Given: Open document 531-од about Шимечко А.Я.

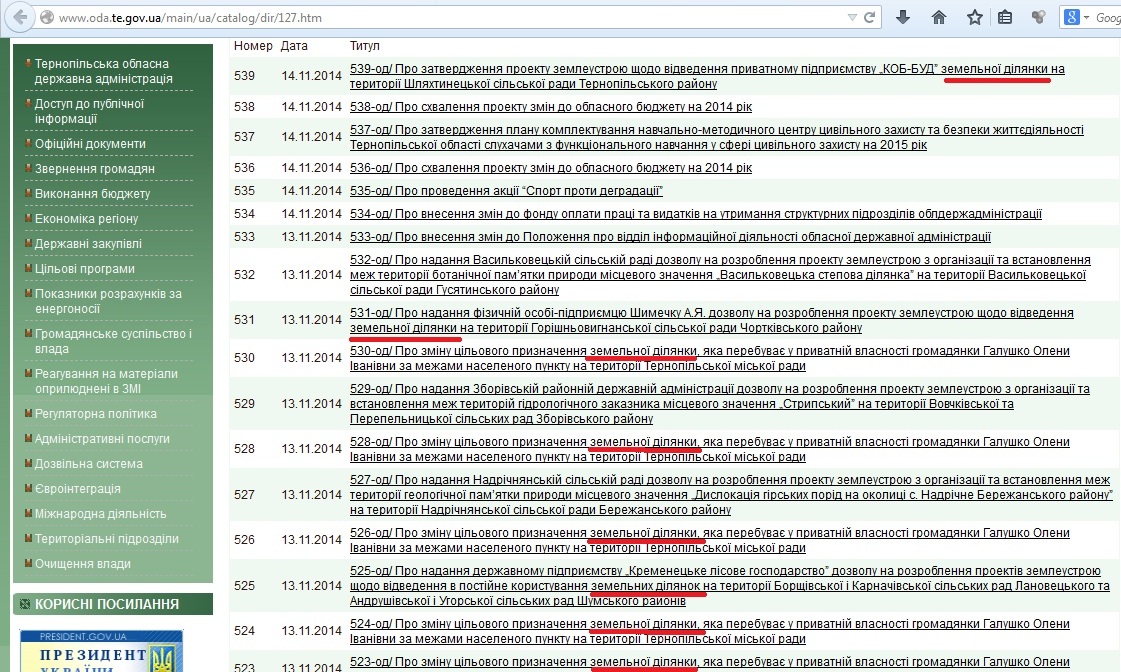Looking at the screenshot, I should click(711, 320).
